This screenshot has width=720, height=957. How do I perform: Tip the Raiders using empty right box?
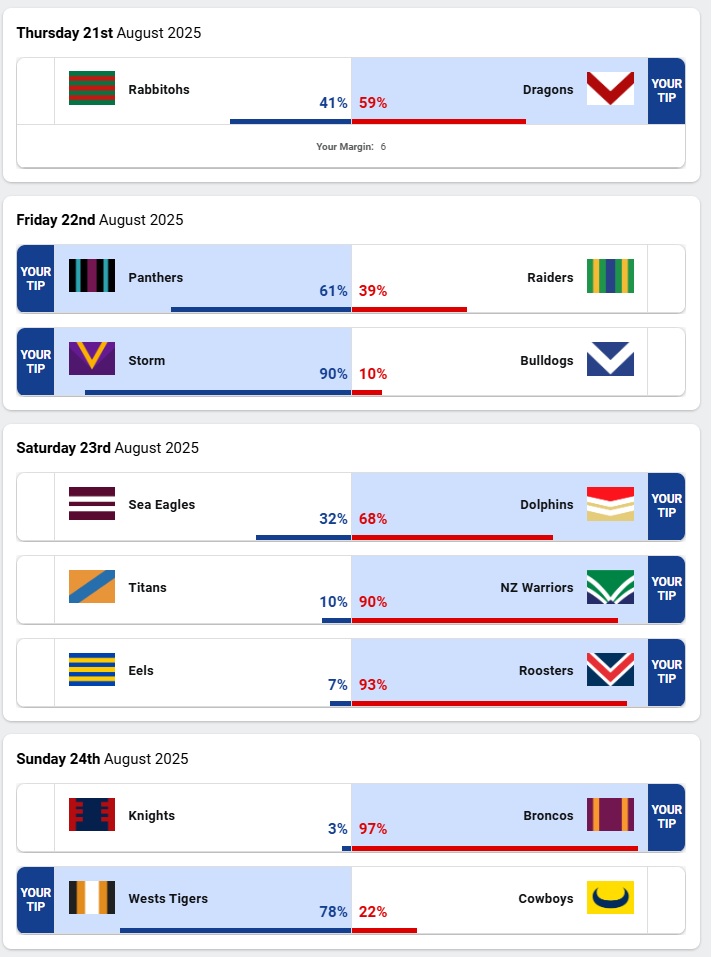point(666,277)
